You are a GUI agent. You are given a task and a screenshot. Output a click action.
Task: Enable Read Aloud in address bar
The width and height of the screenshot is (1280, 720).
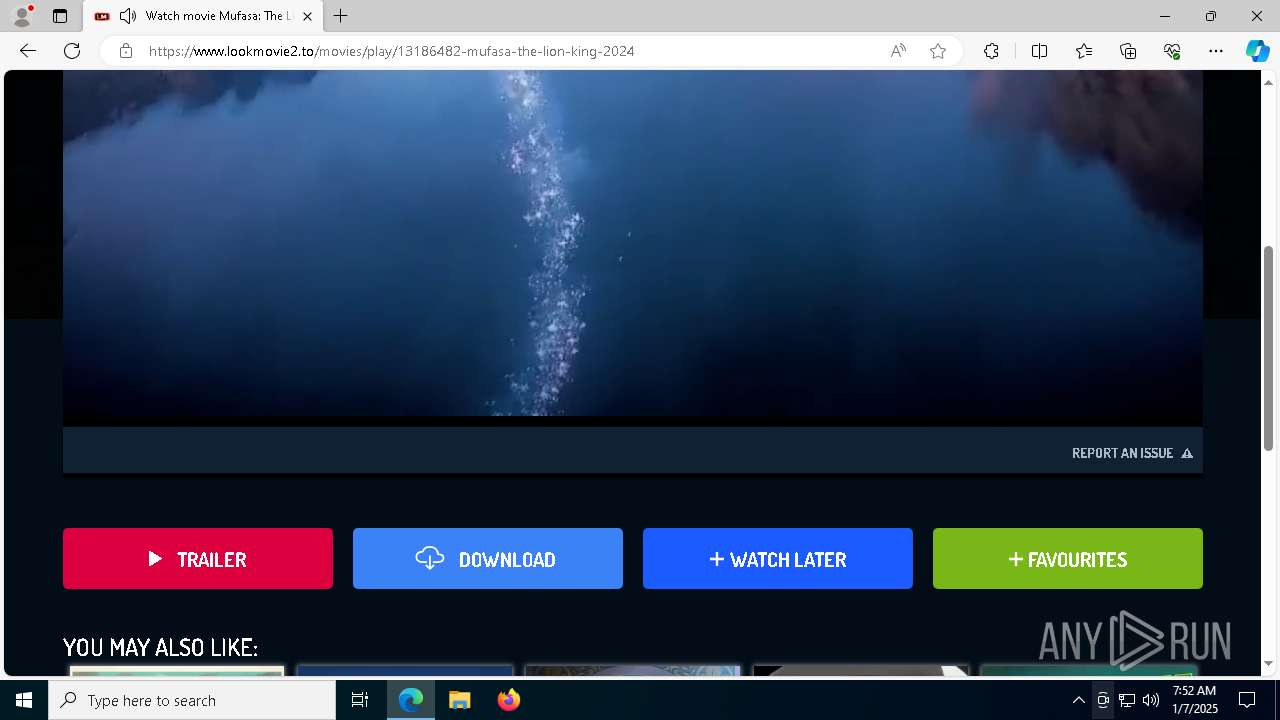coord(898,51)
